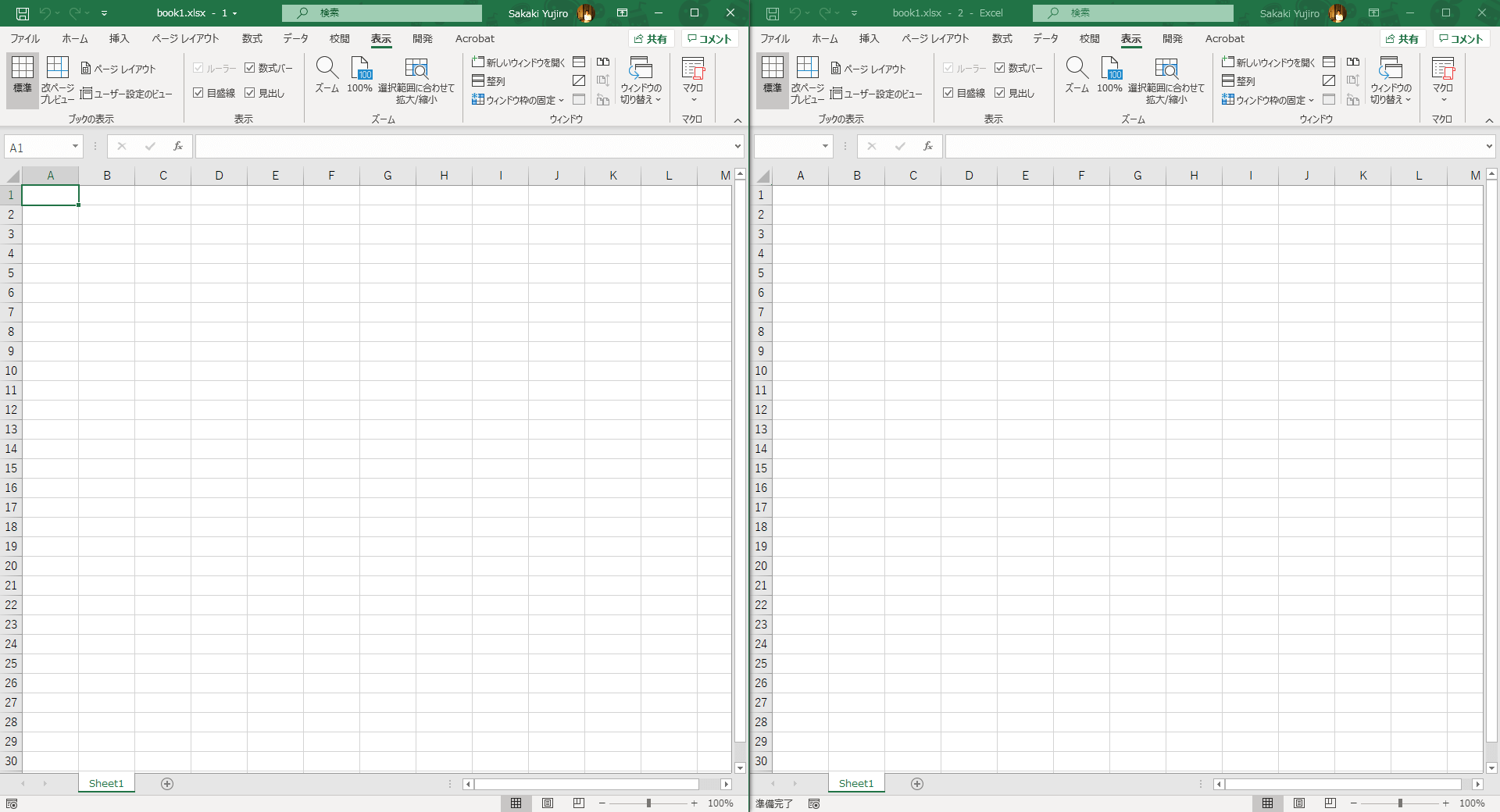Click Save icon in right window title bar
The width and height of the screenshot is (1500, 812).
[x=773, y=13]
